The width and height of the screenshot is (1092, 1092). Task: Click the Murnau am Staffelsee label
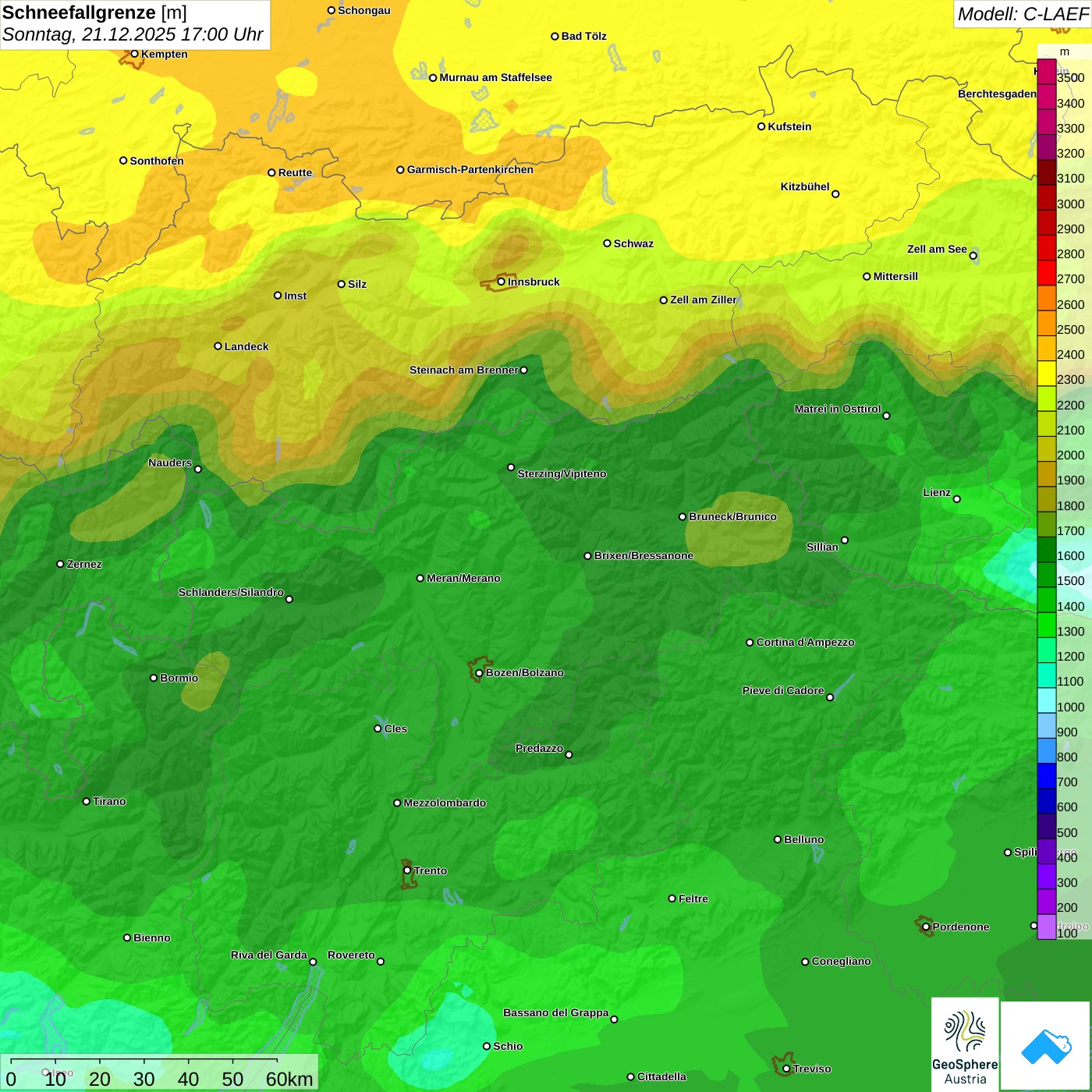(495, 77)
